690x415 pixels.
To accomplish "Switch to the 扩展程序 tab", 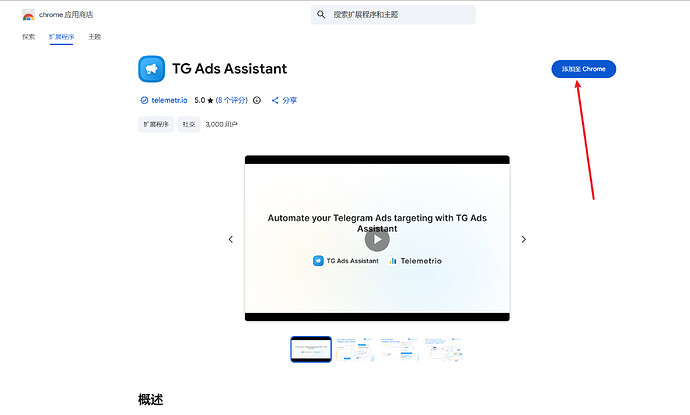I will click(x=62, y=37).
